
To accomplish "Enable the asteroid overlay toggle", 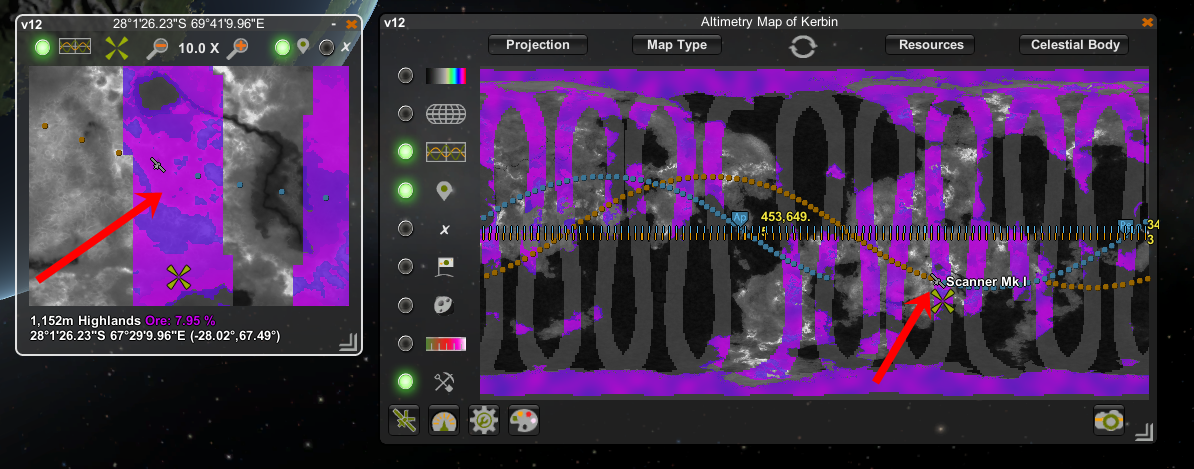I will point(406,305).
